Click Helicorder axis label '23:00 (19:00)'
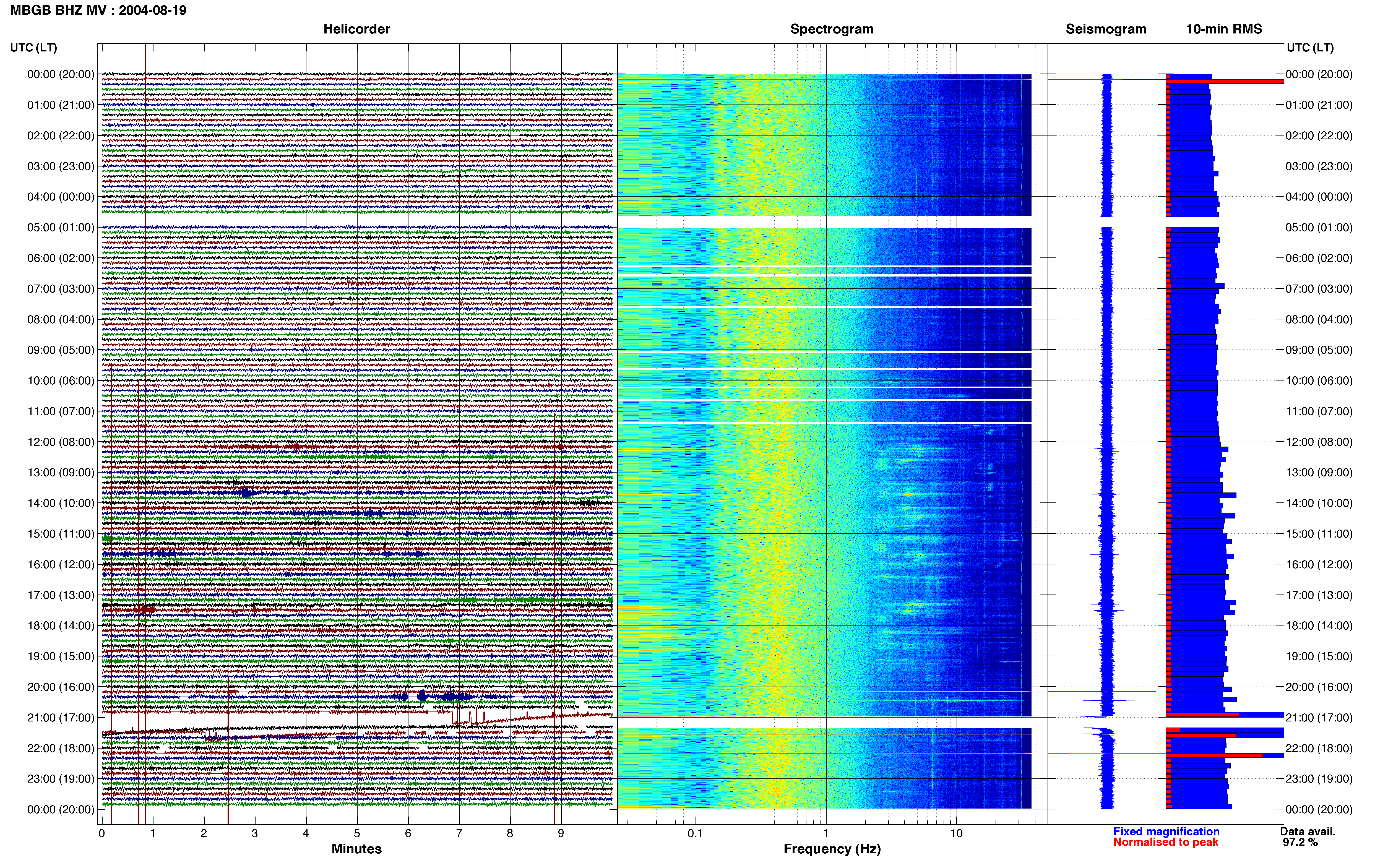The image size is (1388, 868). (61, 778)
